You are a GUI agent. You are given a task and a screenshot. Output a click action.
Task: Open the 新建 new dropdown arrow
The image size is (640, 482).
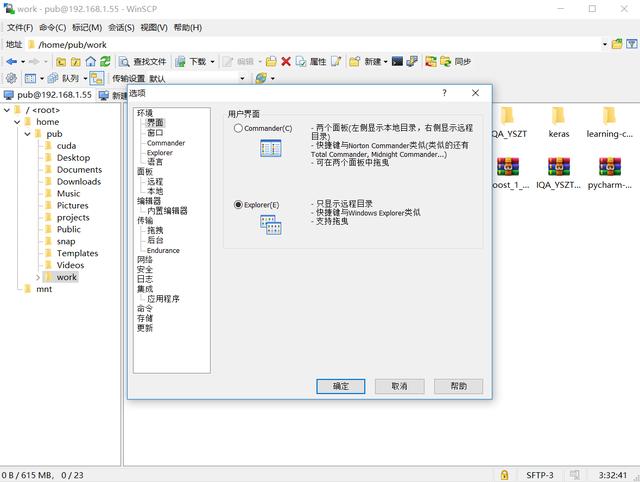tap(385, 62)
